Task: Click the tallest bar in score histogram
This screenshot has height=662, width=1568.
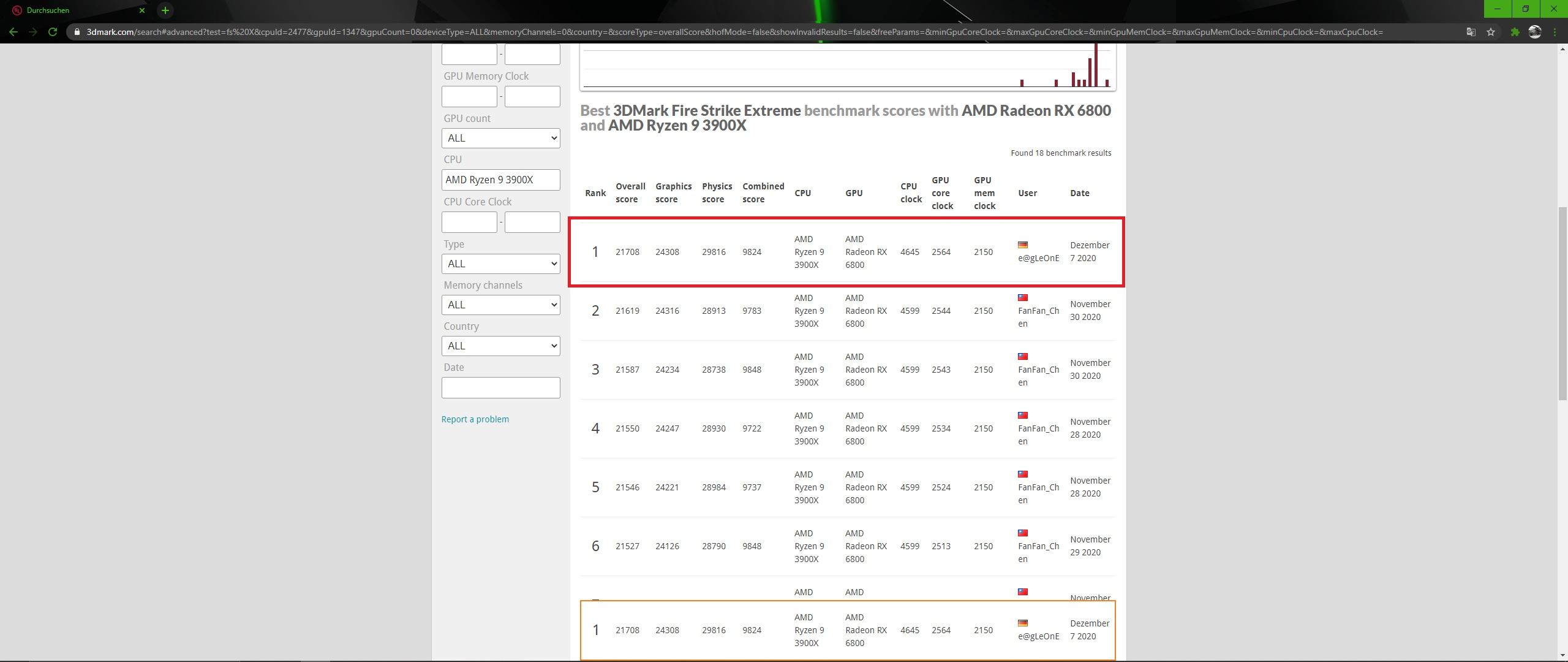Action: [1096, 65]
